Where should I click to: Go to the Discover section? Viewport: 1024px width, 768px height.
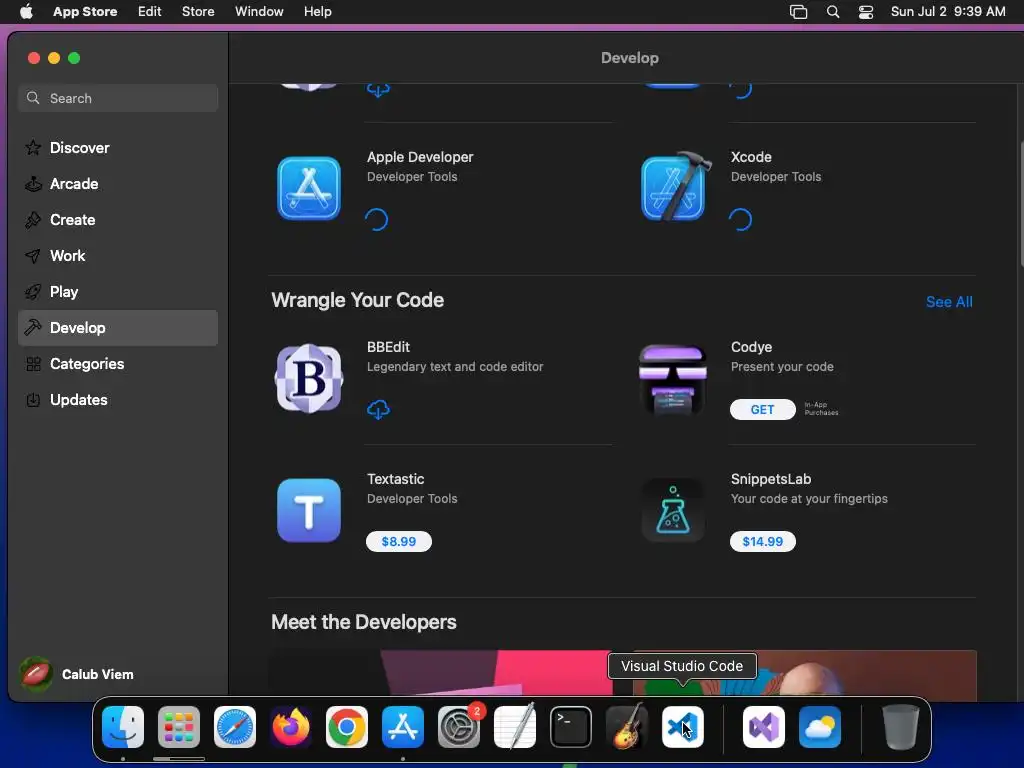tap(118, 148)
